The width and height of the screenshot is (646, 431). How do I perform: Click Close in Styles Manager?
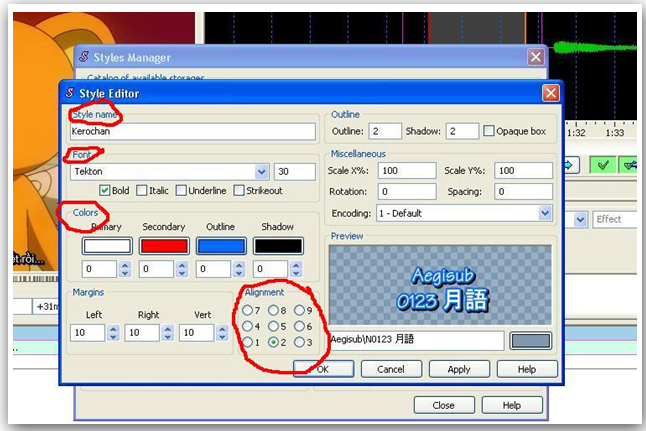tap(444, 405)
